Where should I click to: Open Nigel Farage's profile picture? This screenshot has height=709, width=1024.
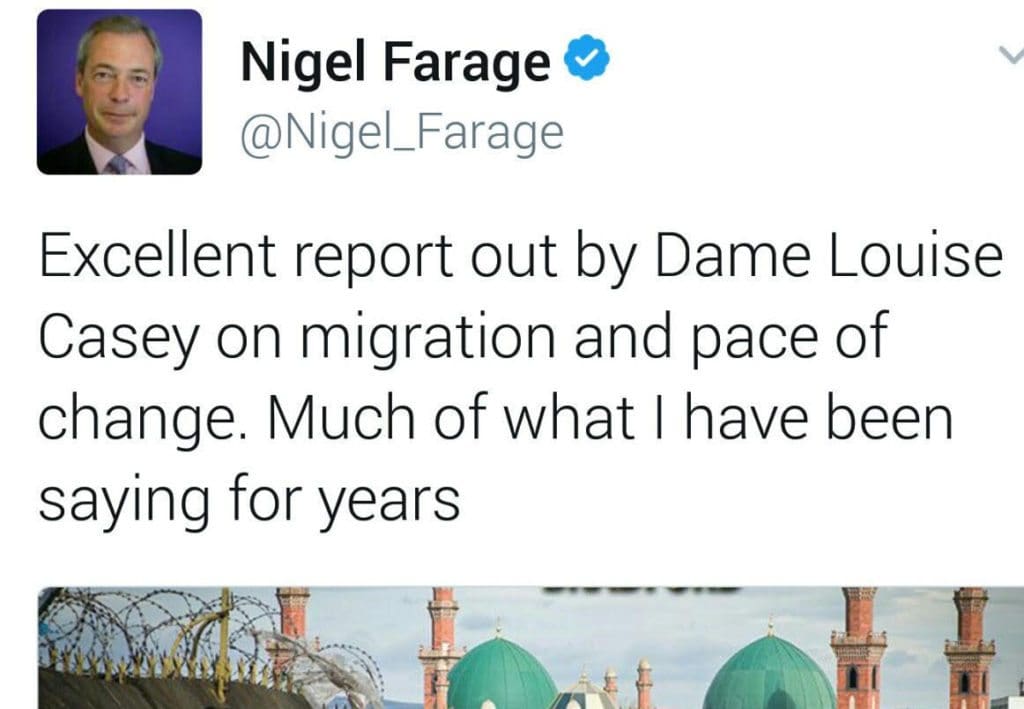(x=119, y=93)
